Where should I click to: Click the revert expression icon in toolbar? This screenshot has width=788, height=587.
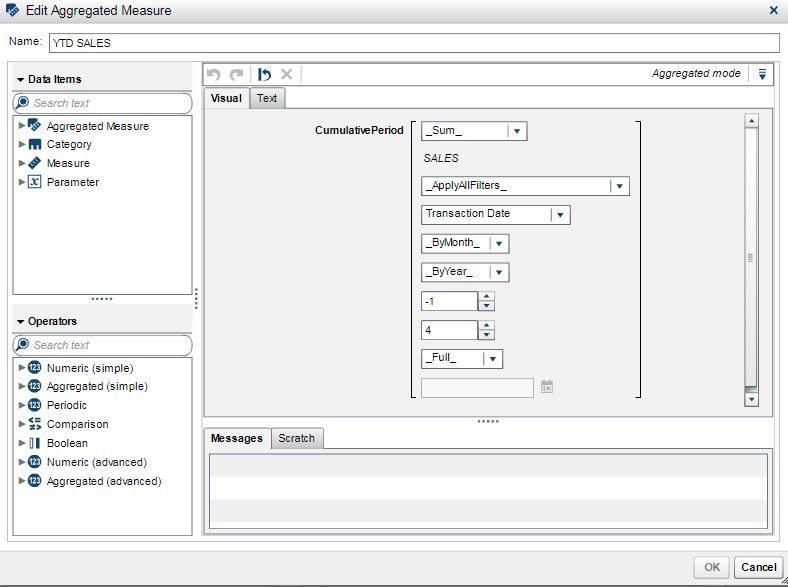tap(264, 74)
